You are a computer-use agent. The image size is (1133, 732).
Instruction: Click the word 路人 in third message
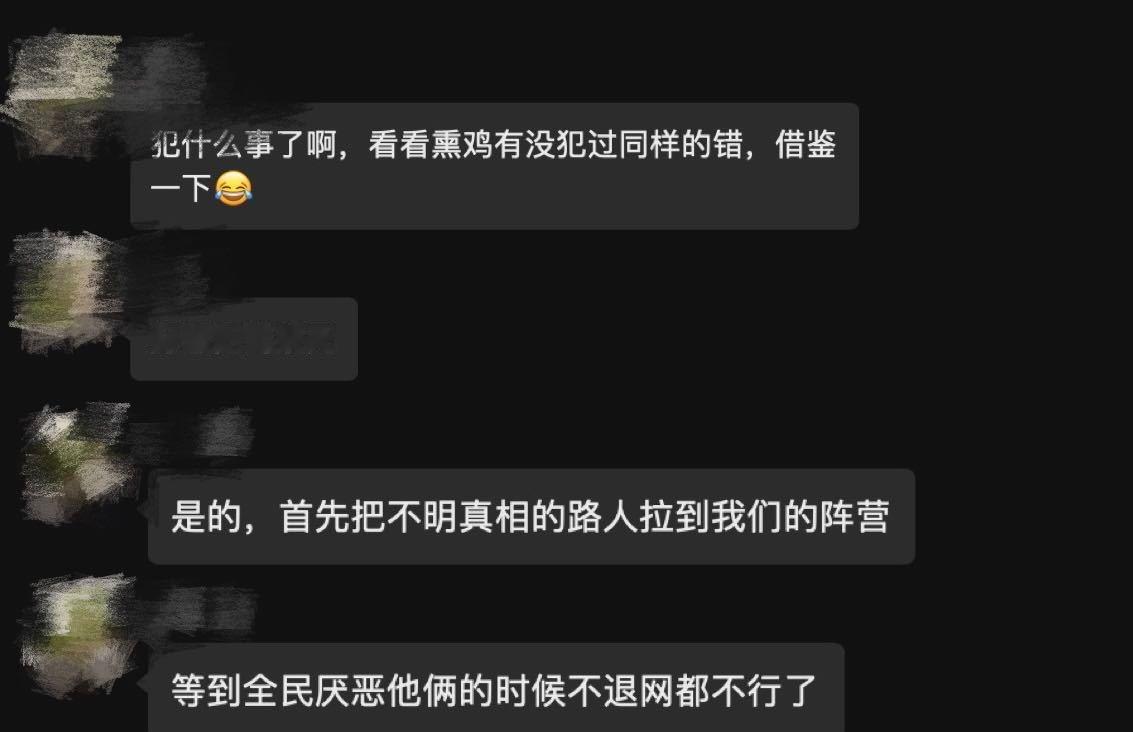602,517
